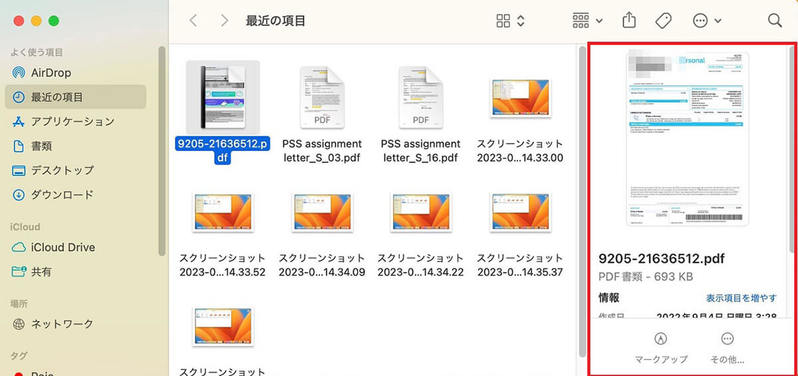Click the desktop icon beside デスクトップ
This screenshot has width=798, height=376.
[18, 170]
